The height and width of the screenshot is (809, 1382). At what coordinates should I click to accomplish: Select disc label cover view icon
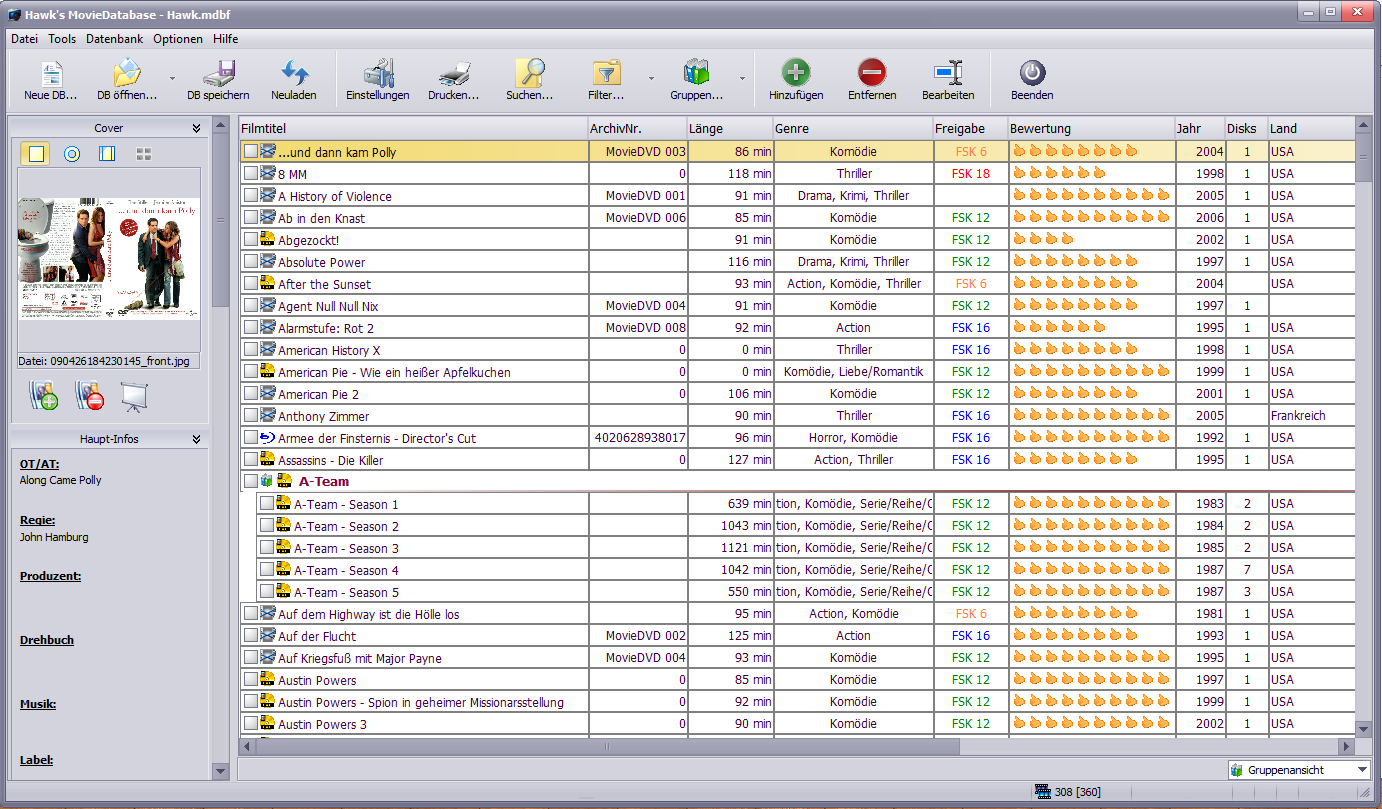coord(72,154)
